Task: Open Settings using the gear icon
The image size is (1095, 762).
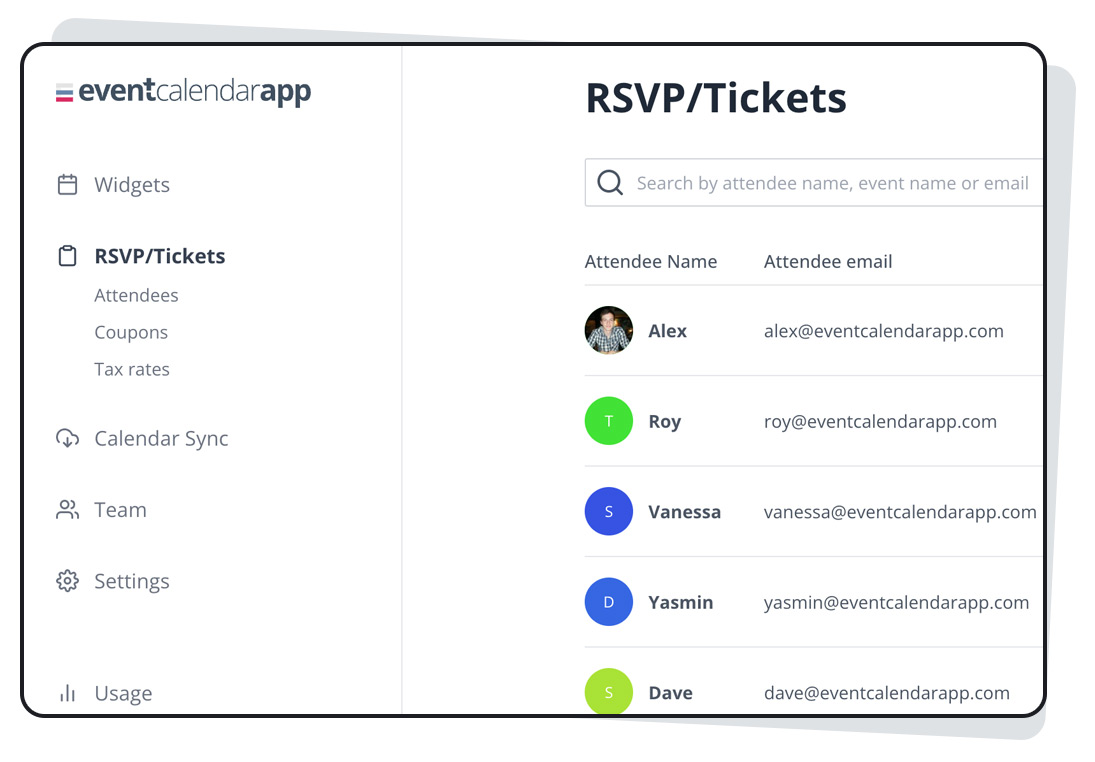Action: pyautogui.click(x=67, y=580)
